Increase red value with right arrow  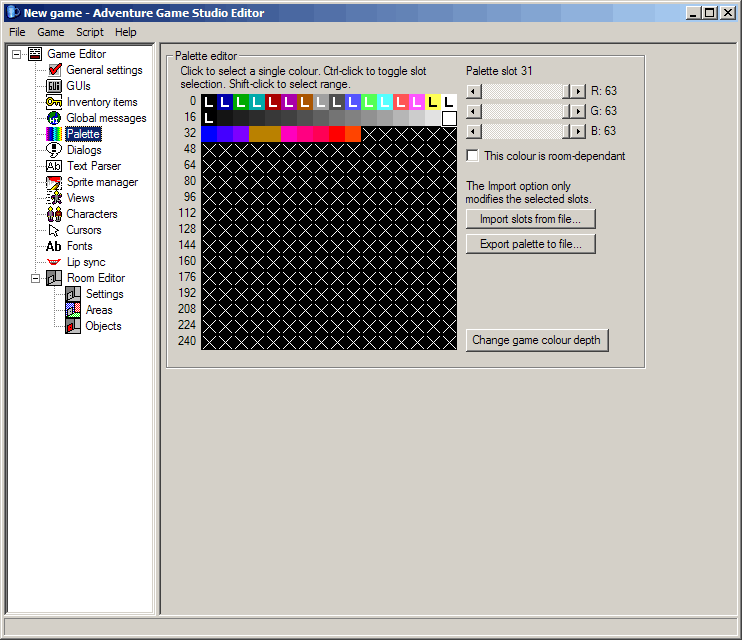point(578,91)
